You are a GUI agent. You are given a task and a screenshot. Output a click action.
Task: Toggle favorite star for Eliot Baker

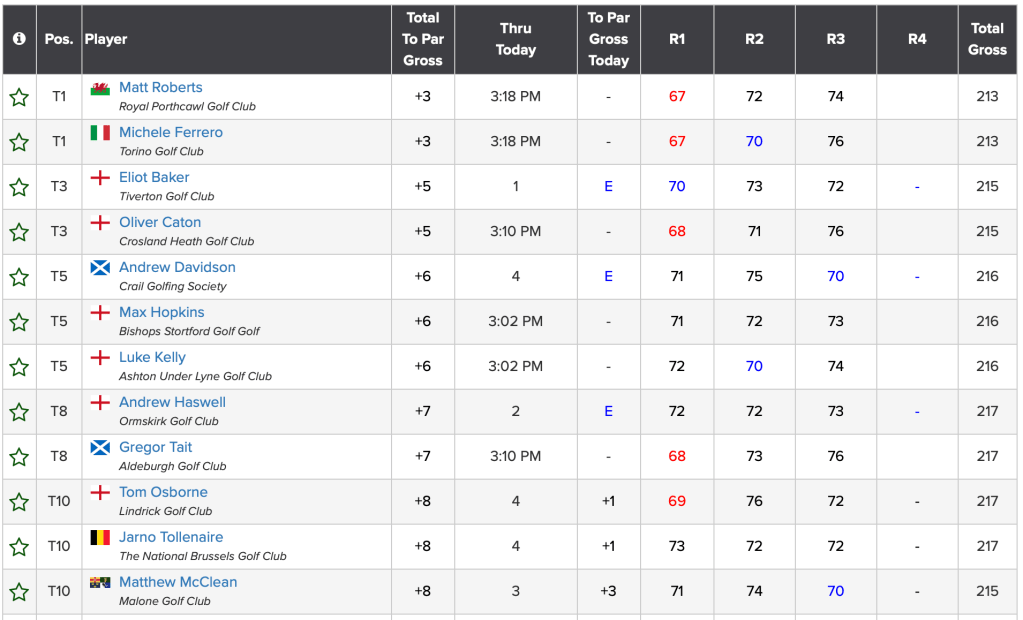[19, 187]
